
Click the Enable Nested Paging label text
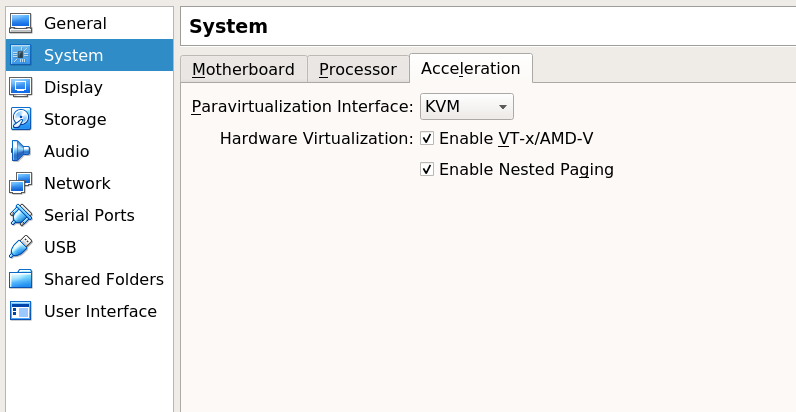pyautogui.click(x=526, y=170)
